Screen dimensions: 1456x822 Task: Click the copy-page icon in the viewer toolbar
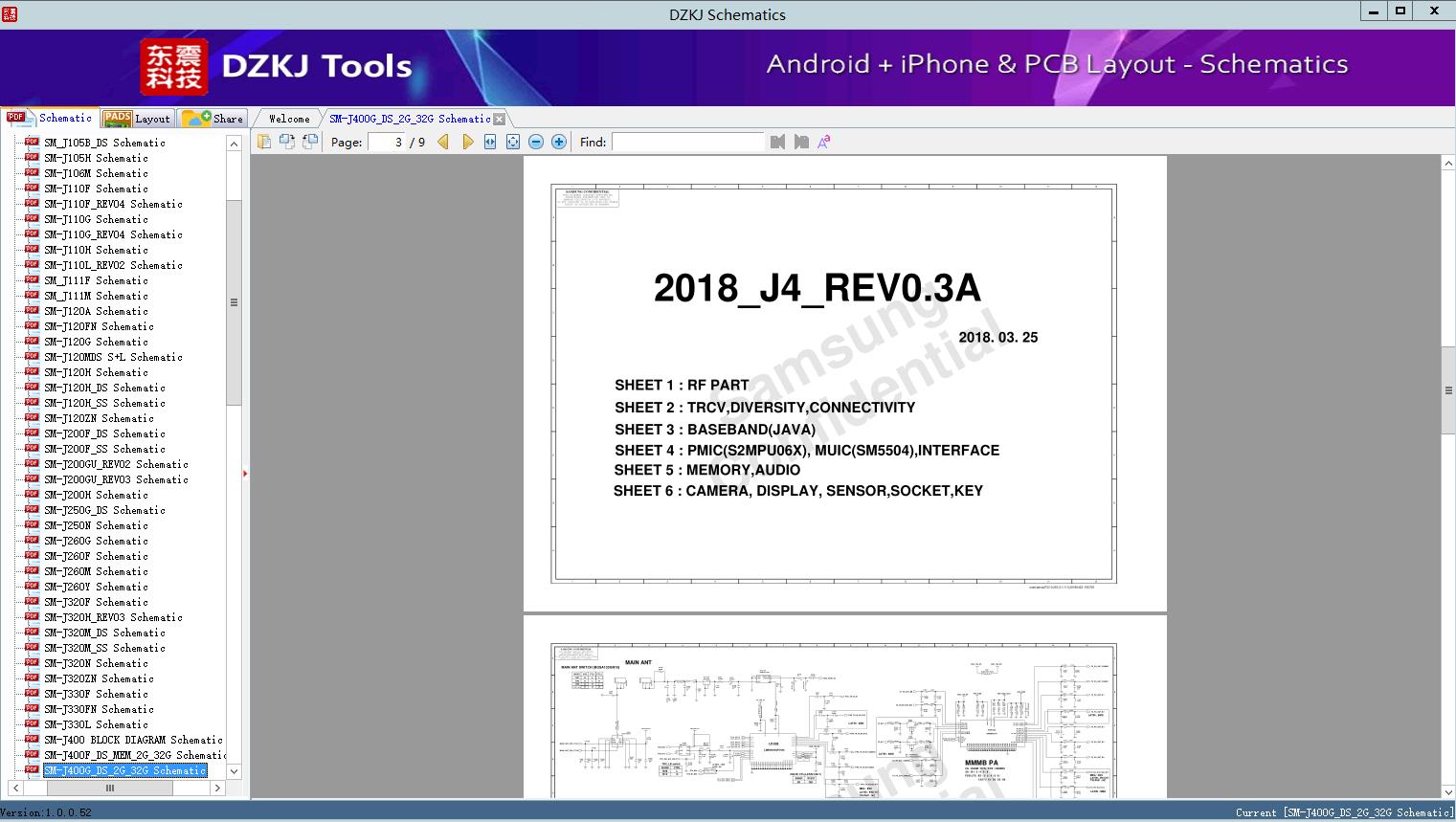[x=264, y=142]
